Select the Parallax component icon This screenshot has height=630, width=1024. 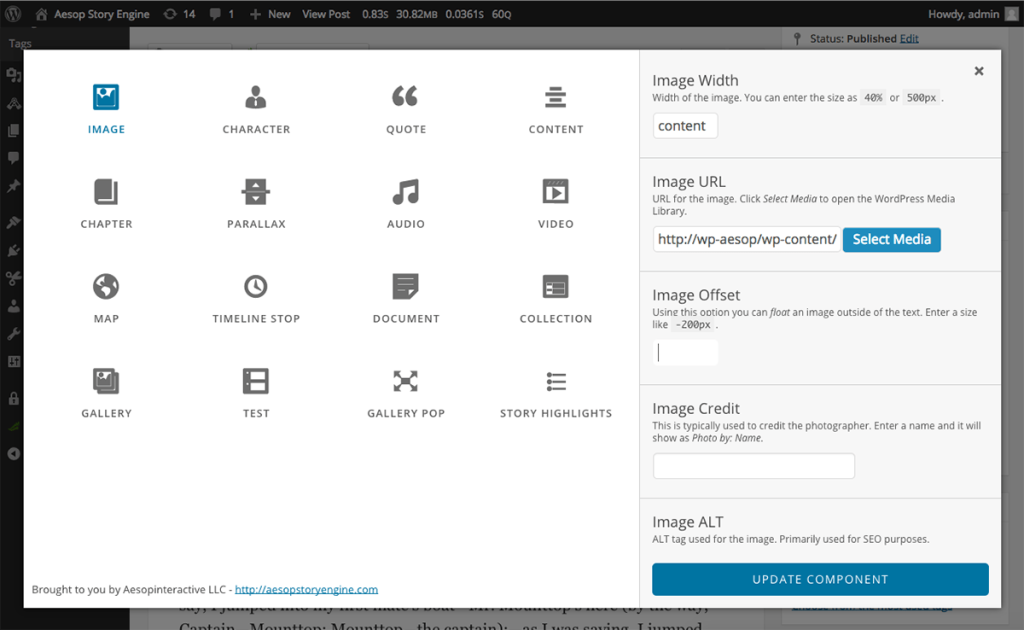point(256,192)
